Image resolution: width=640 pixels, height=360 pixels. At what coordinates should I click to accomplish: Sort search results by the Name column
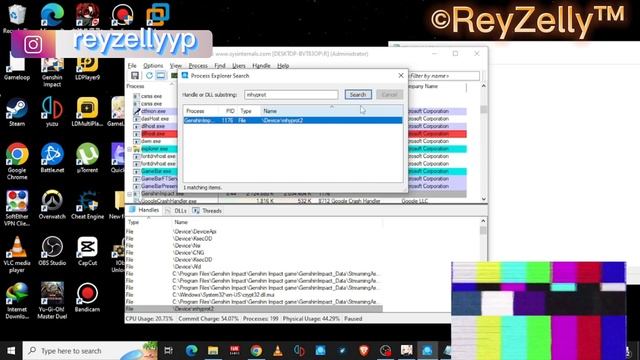pyautogui.click(x=331, y=111)
